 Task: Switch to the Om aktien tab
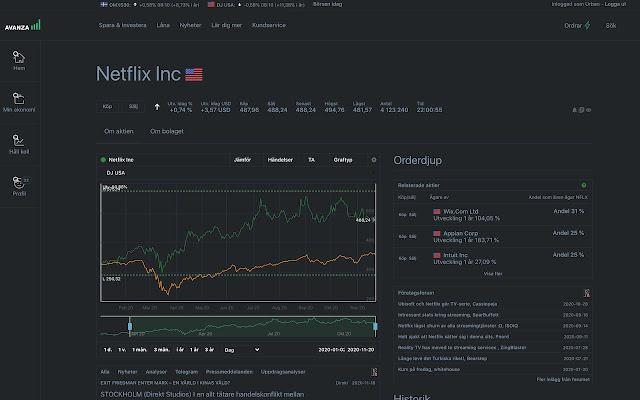[x=118, y=131]
